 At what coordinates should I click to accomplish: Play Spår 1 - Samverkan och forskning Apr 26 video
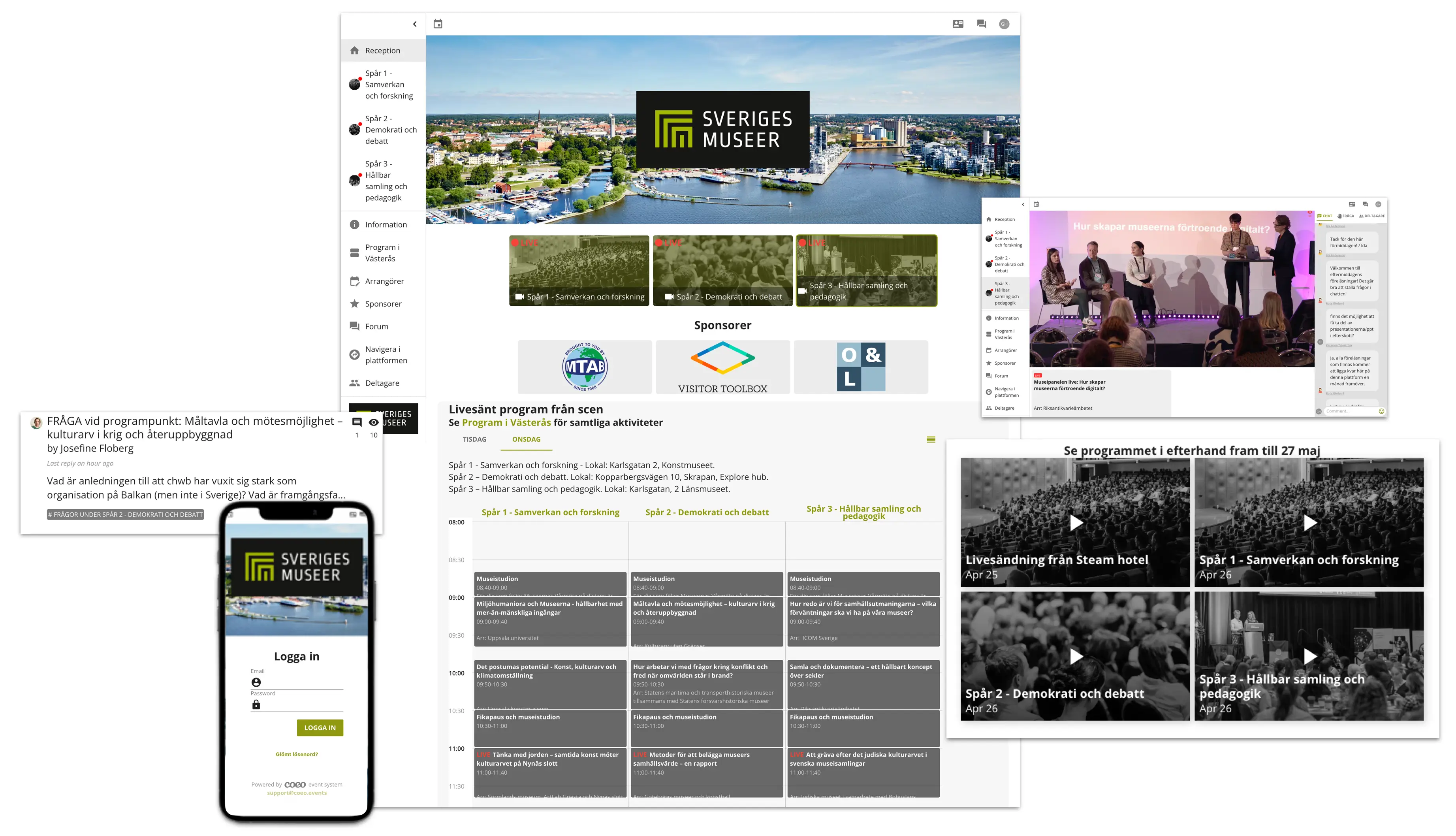(1309, 522)
